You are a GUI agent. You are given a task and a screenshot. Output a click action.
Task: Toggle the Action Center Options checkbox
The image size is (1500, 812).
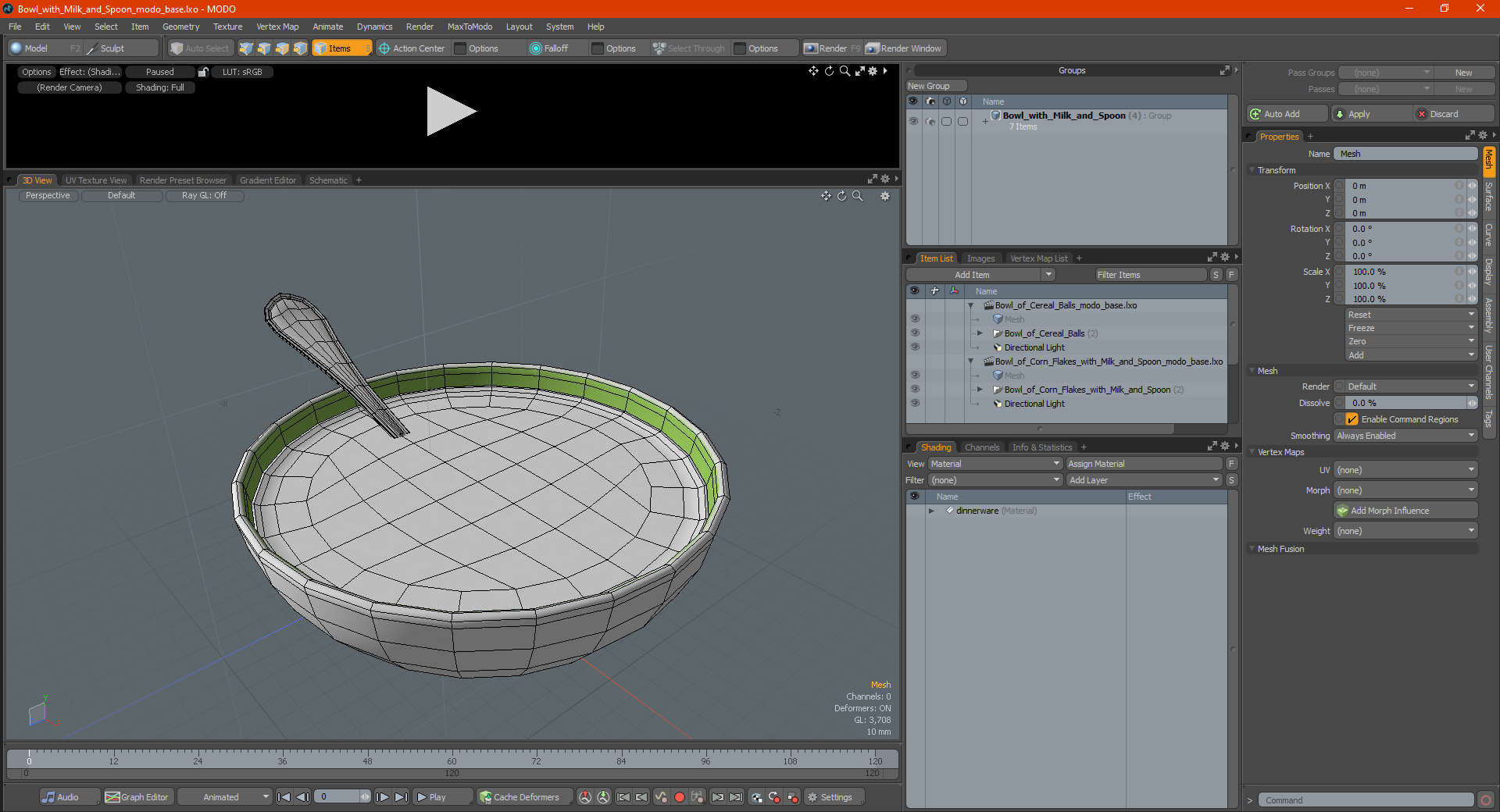[460, 48]
